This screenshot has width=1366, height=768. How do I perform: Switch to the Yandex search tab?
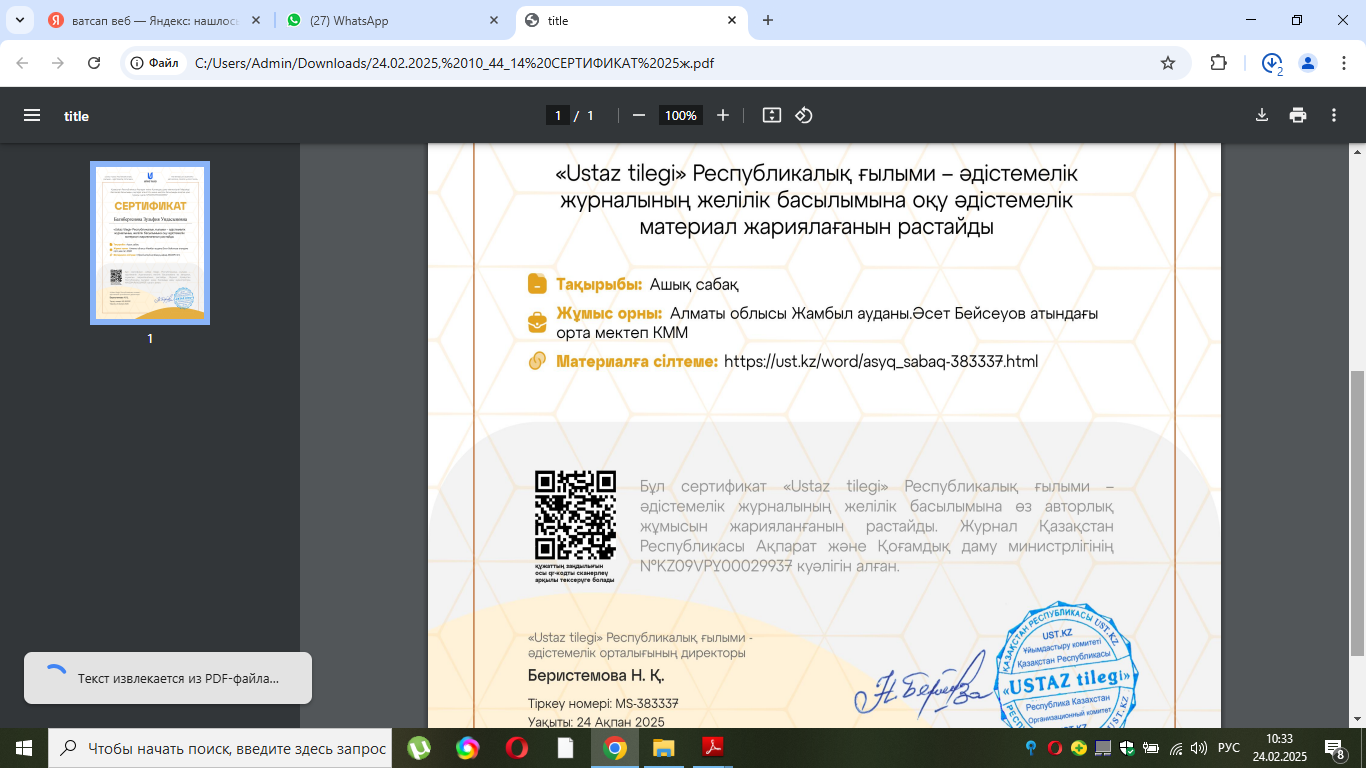click(155, 20)
